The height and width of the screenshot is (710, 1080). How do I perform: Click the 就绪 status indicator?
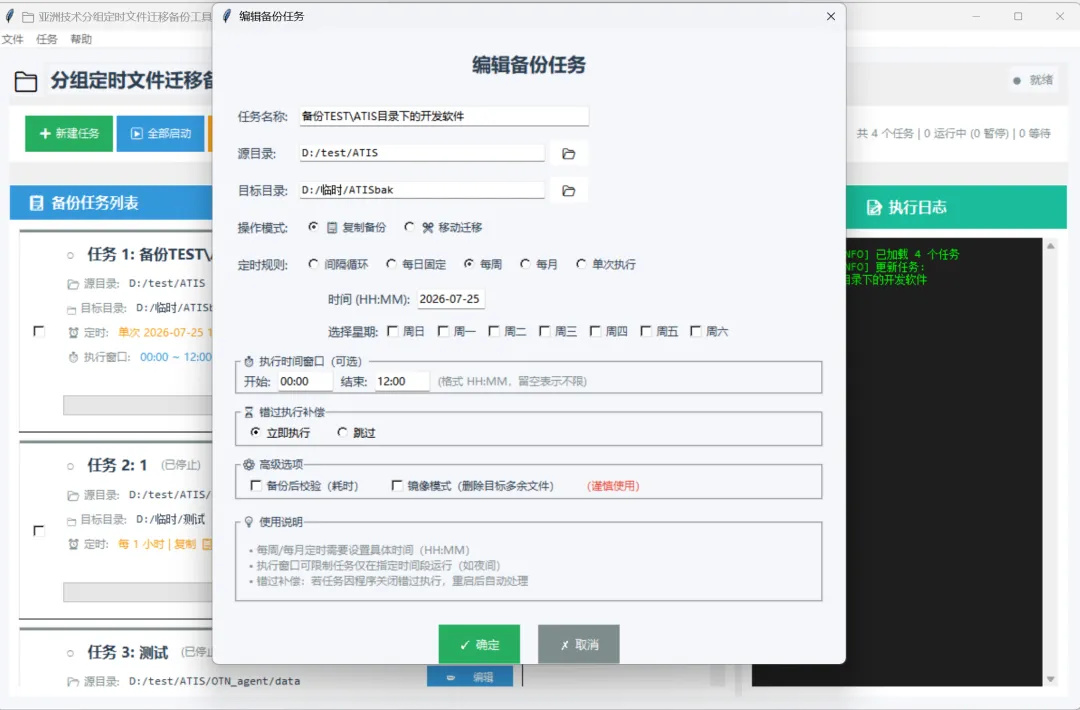pos(1032,80)
